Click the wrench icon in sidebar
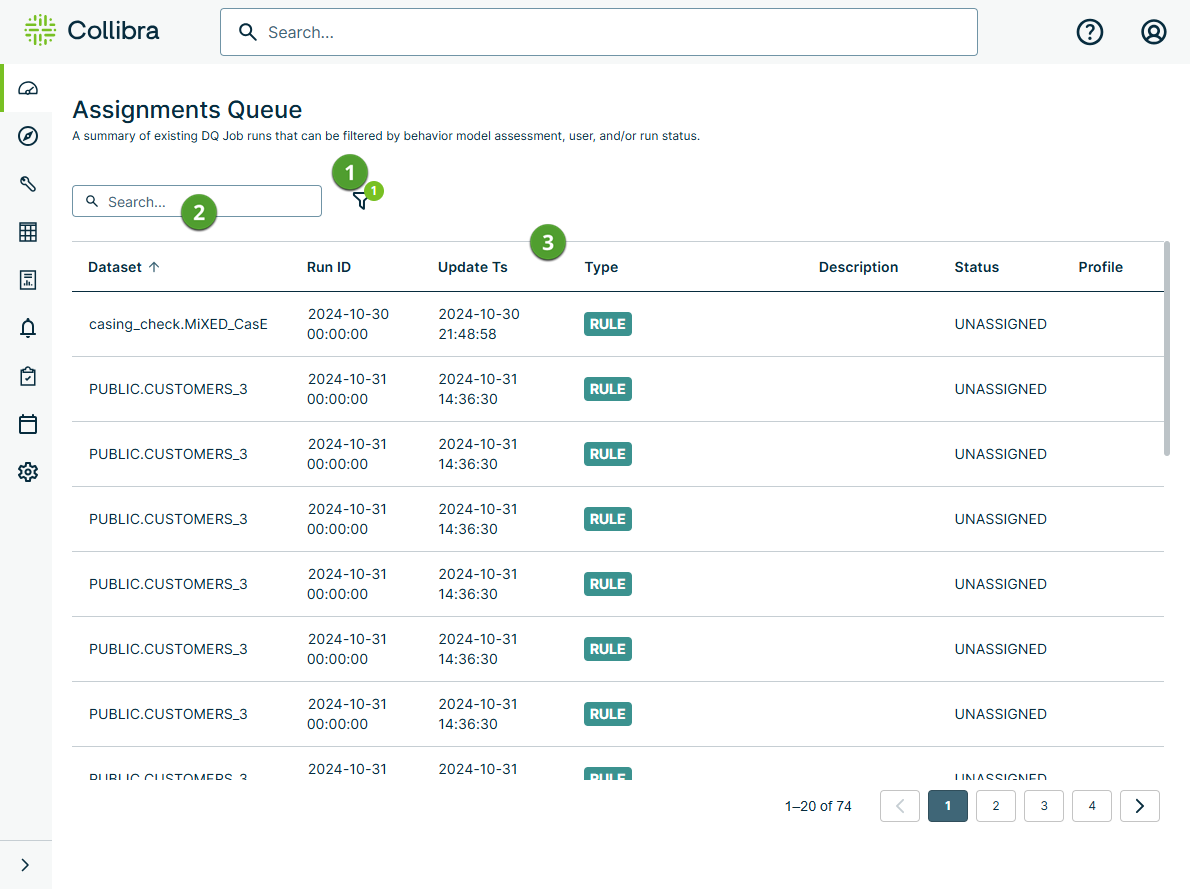Viewport: 1190px width, 889px height. pos(28,184)
